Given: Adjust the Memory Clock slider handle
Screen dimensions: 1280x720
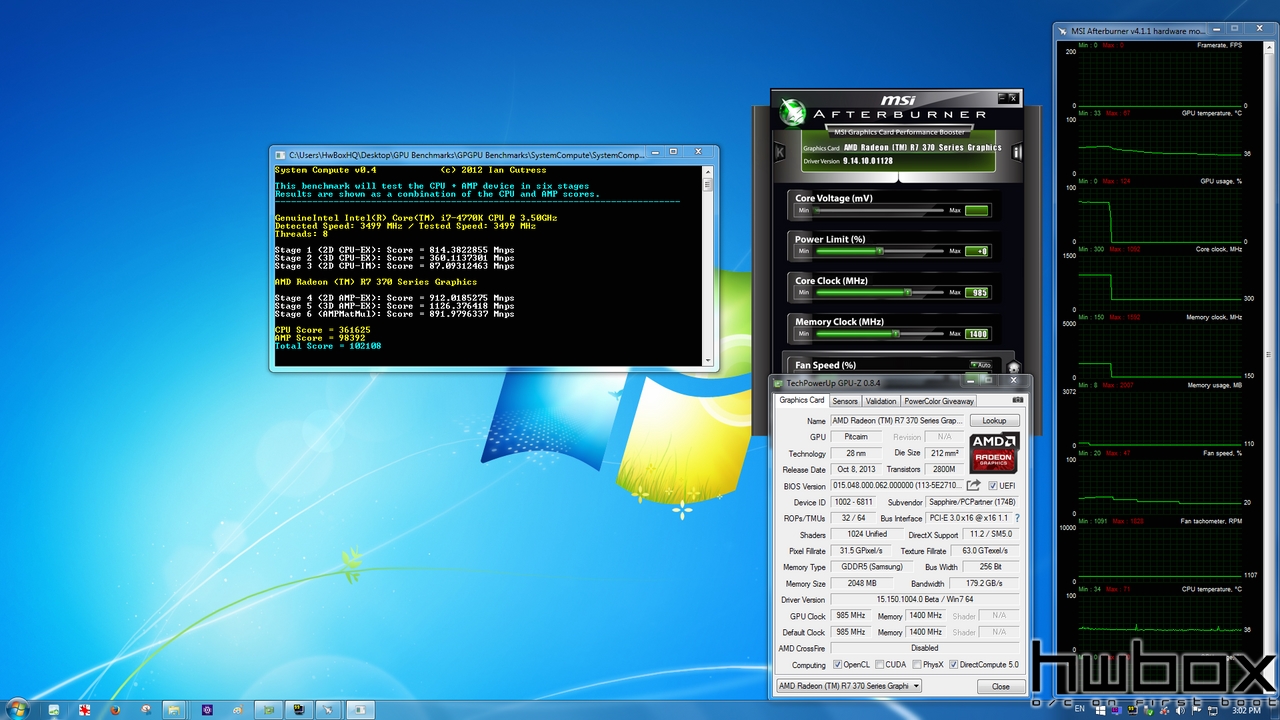Looking at the screenshot, I should 896,333.
